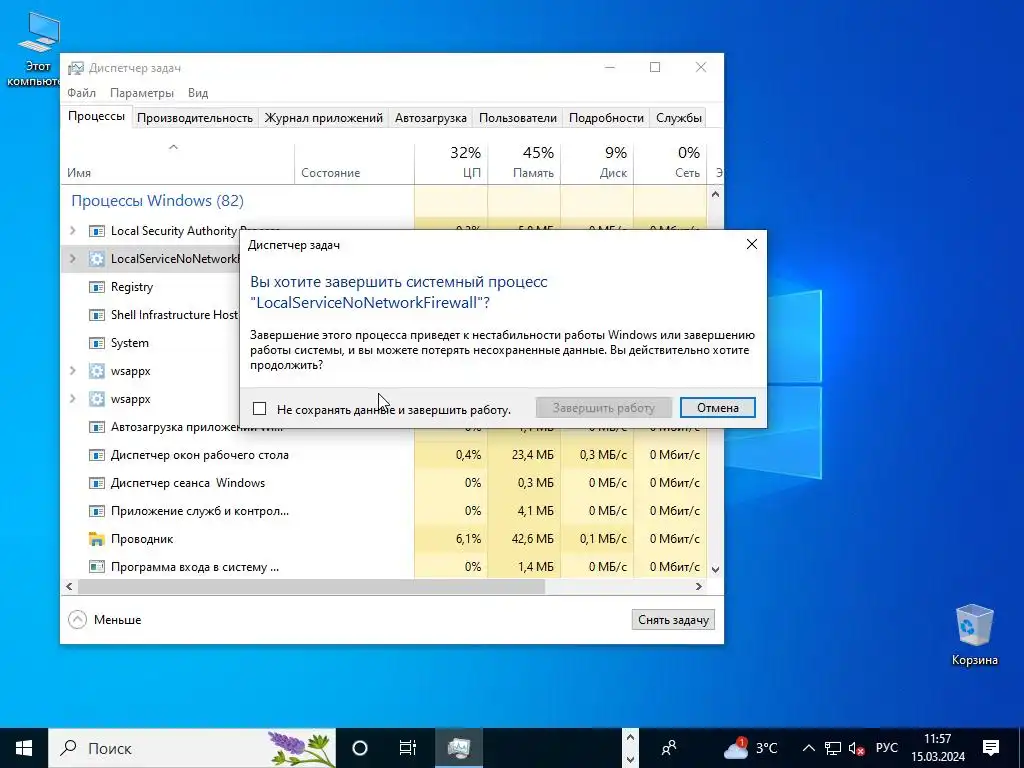Open the notification center icon
Image resolution: width=1024 pixels, height=768 pixels.
tap(991, 748)
